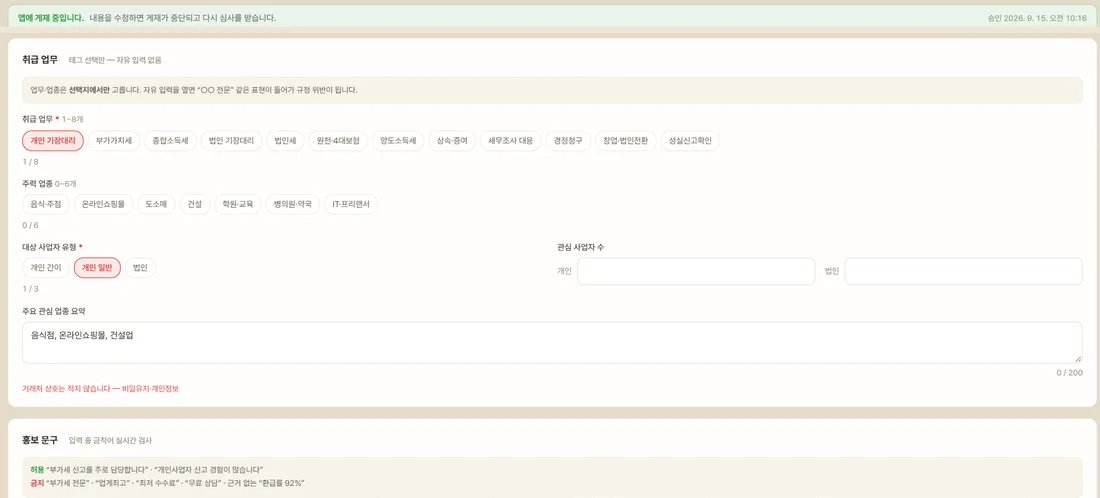Toggle the 온라인쇼핑몰 industry tag
The width and height of the screenshot is (1100, 498).
click(103, 205)
